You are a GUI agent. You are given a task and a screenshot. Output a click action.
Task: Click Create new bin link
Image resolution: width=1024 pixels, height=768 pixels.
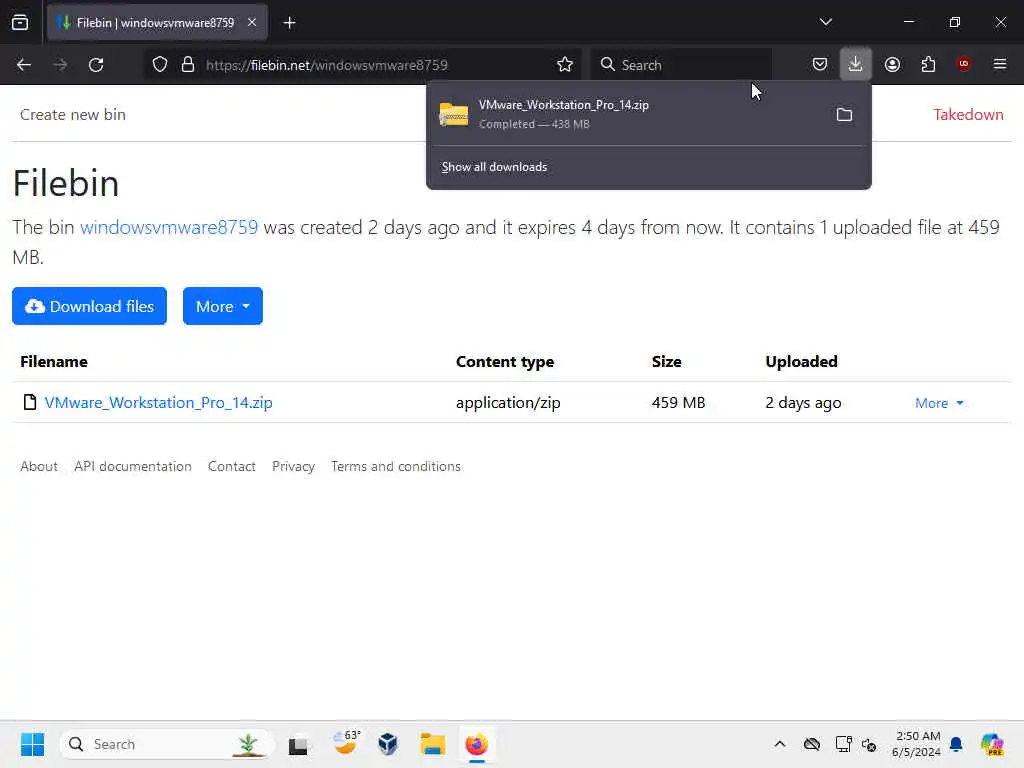pos(72,114)
